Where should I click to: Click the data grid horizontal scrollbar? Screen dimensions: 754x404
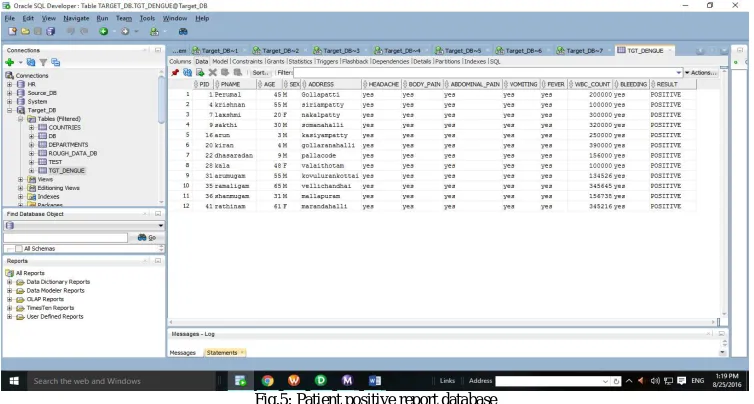point(442,322)
